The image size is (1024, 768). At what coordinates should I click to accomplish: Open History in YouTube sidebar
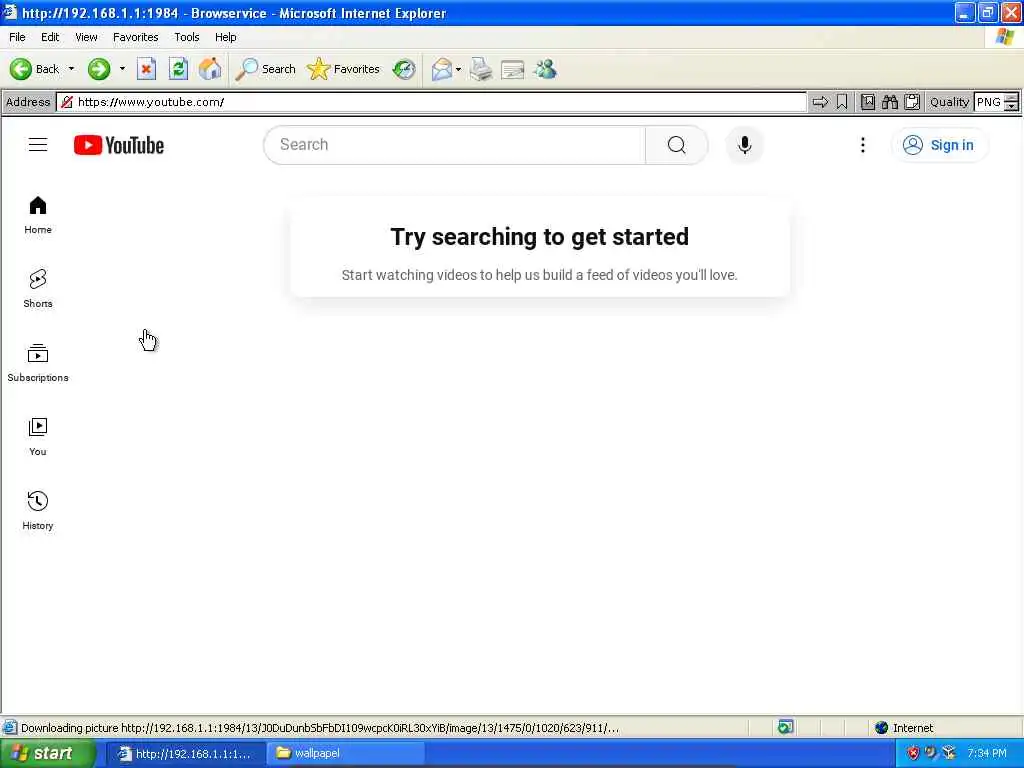point(38,511)
